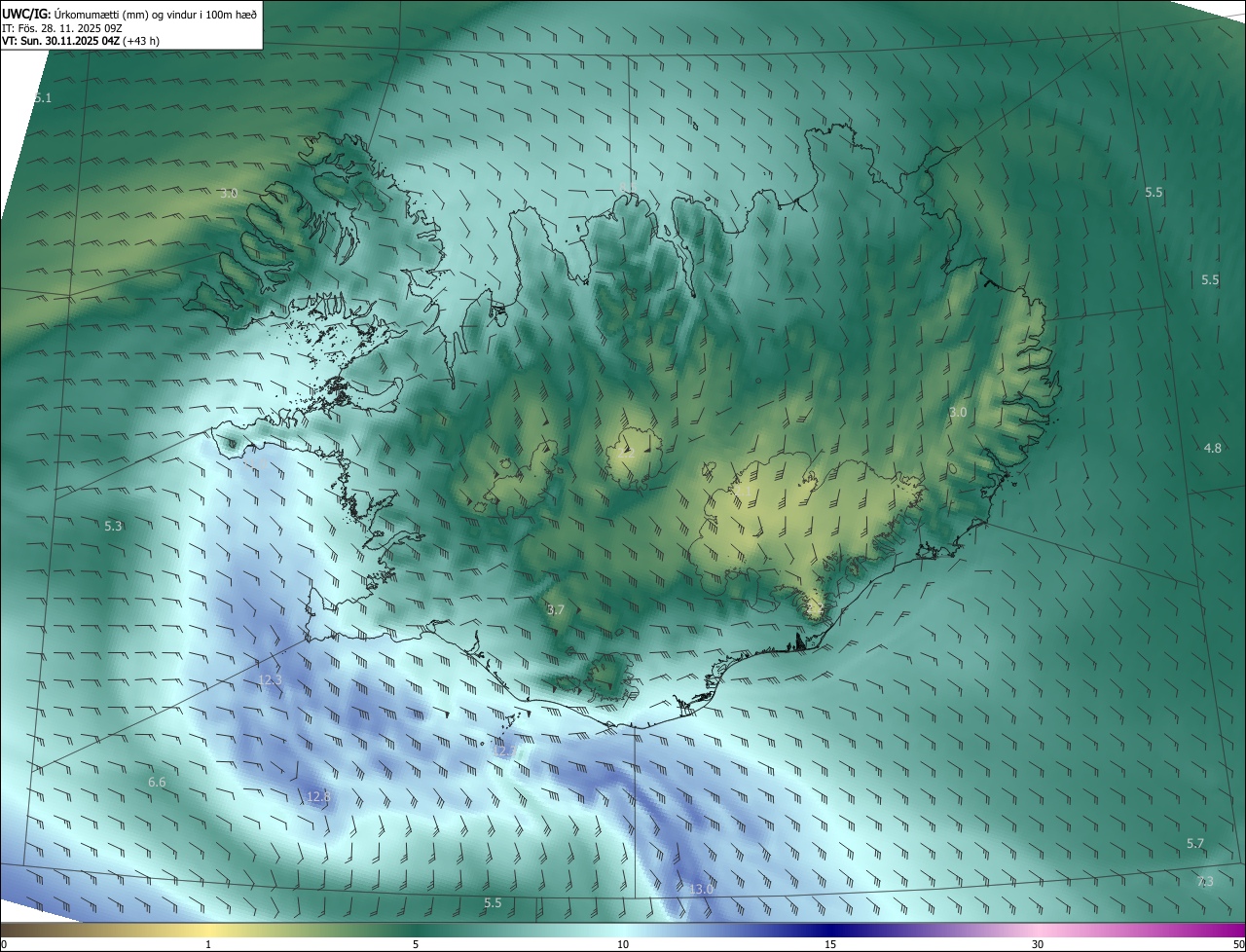The width and height of the screenshot is (1246, 952).
Task: Click the "0" tick label on the colour scale
Action: pyautogui.click(x=4, y=944)
